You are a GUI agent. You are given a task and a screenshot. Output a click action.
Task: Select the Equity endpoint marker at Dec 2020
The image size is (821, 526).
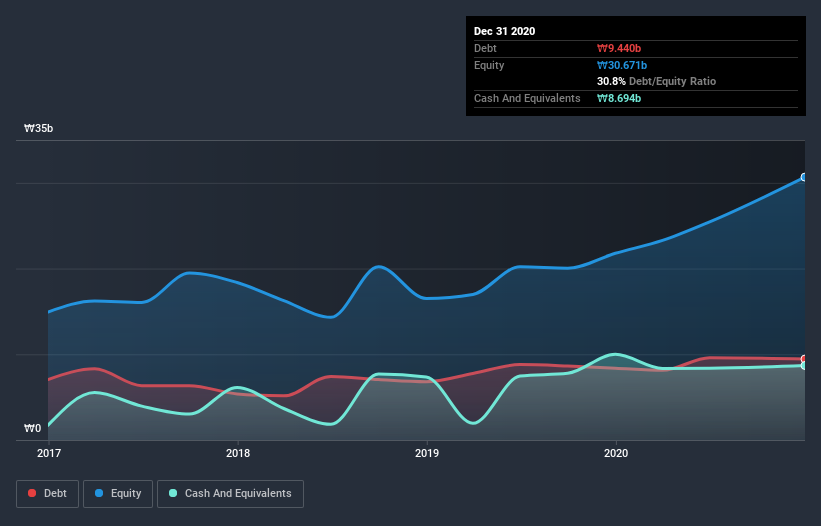pyautogui.click(x=804, y=177)
